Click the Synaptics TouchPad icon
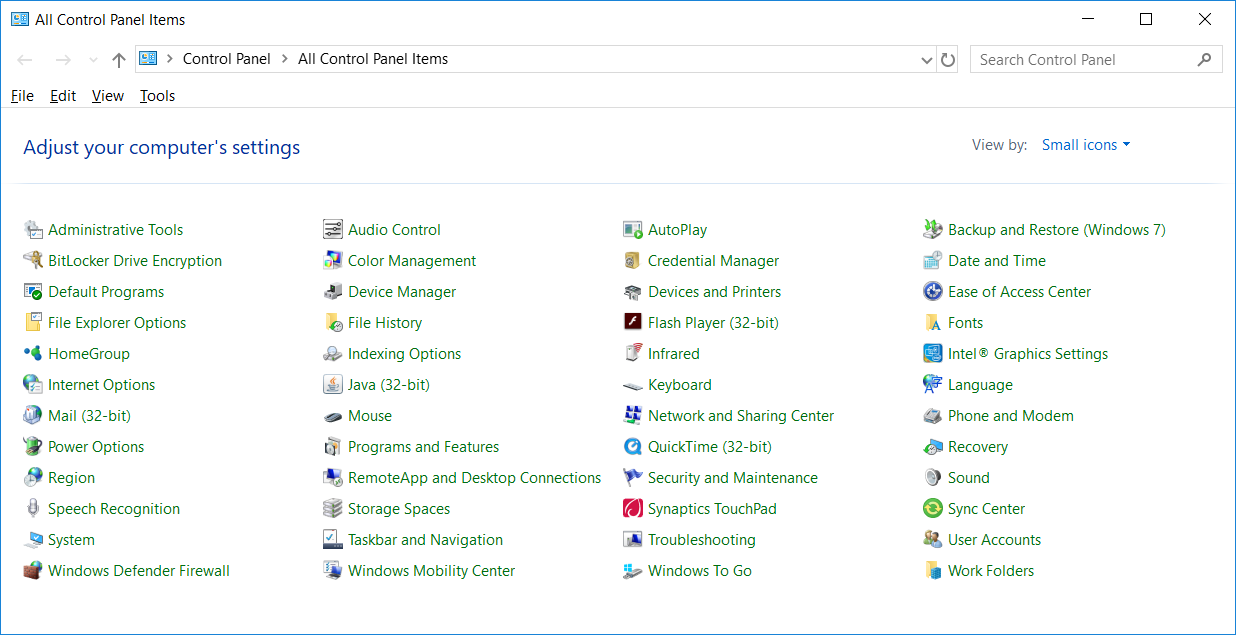 click(x=633, y=509)
